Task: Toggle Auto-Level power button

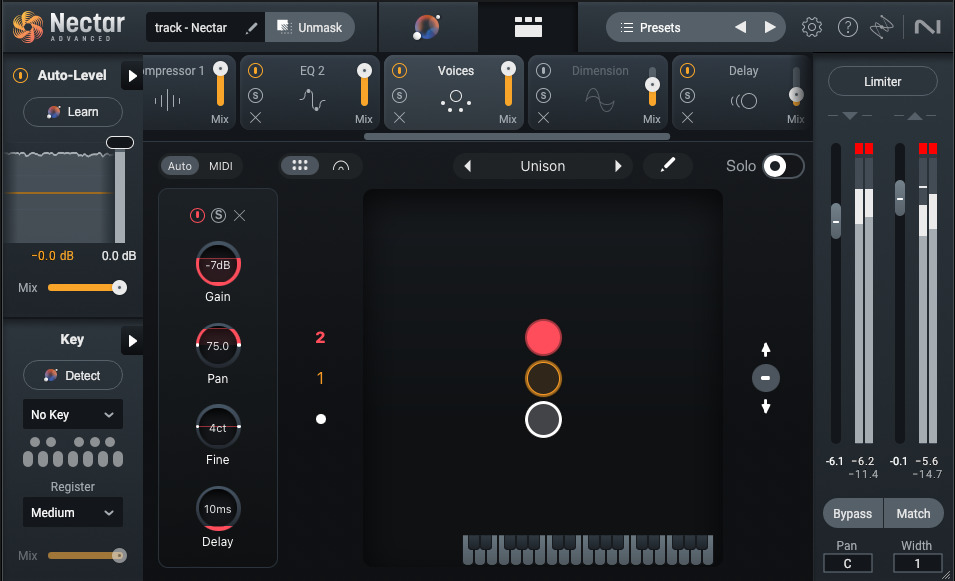Action: coord(21,76)
